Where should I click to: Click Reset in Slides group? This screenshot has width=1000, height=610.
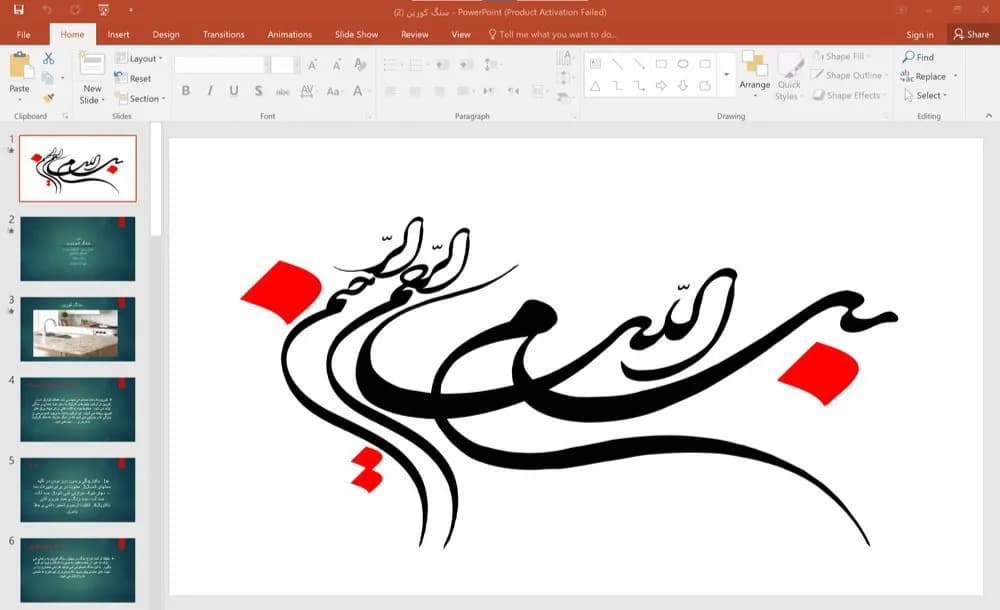click(x=133, y=78)
